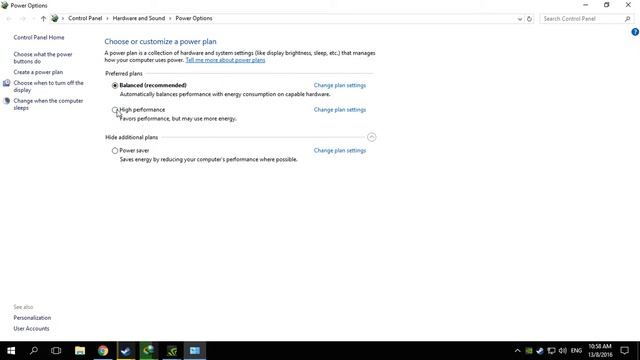Go to Control Panel breadcrumb

coord(85,18)
